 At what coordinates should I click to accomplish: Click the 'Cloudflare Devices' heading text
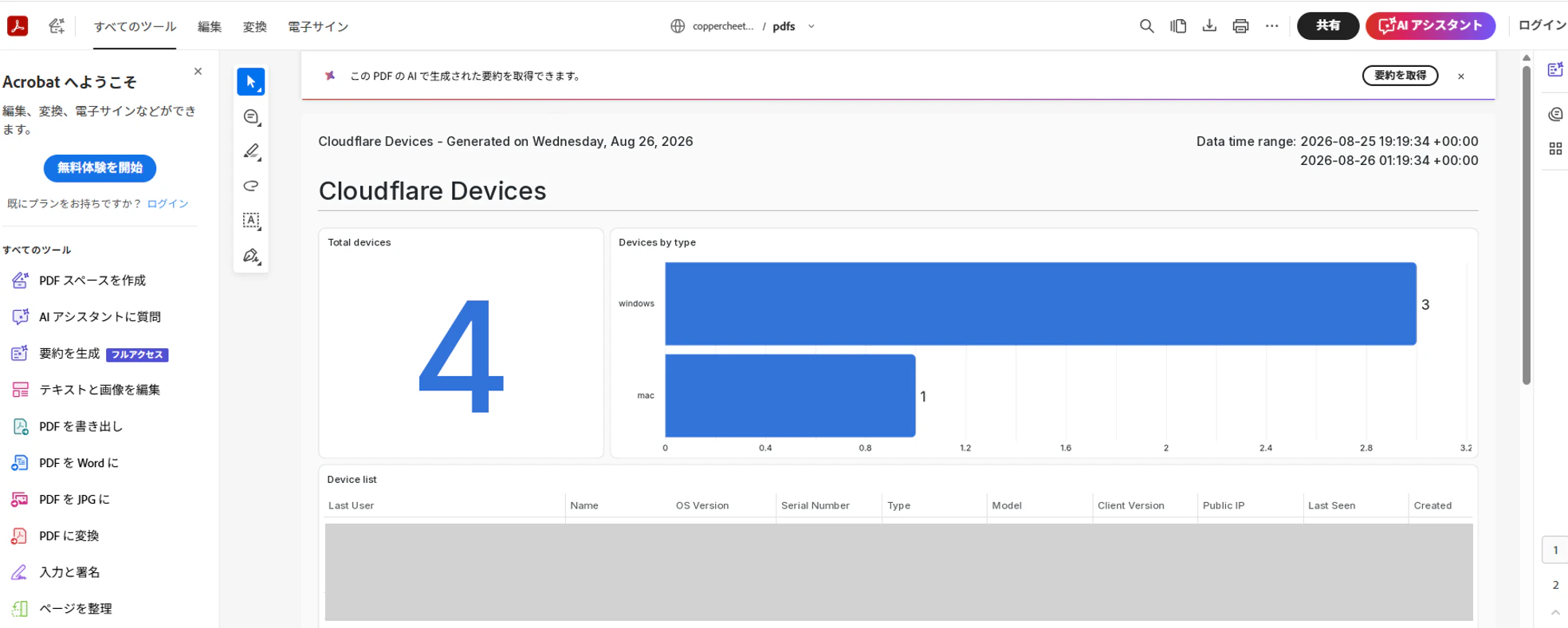pos(433,191)
